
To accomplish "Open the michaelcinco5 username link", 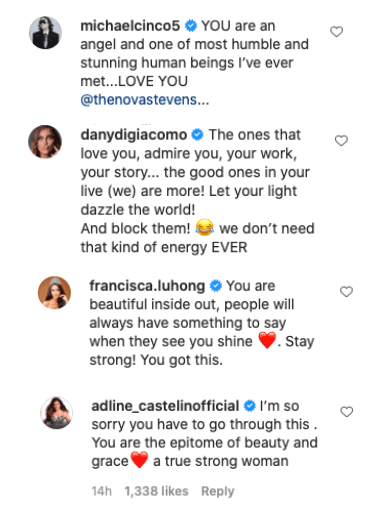I will coord(130,26).
